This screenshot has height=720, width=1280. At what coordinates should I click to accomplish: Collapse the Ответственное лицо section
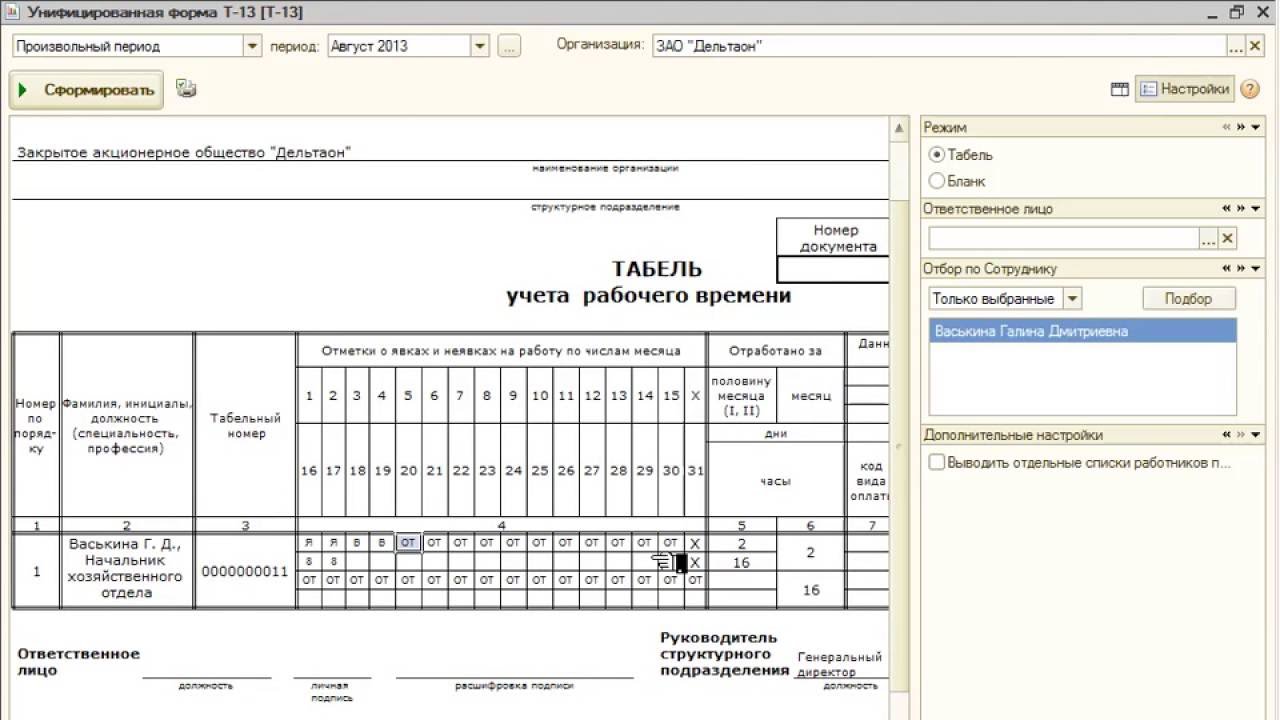(x=1256, y=209)
